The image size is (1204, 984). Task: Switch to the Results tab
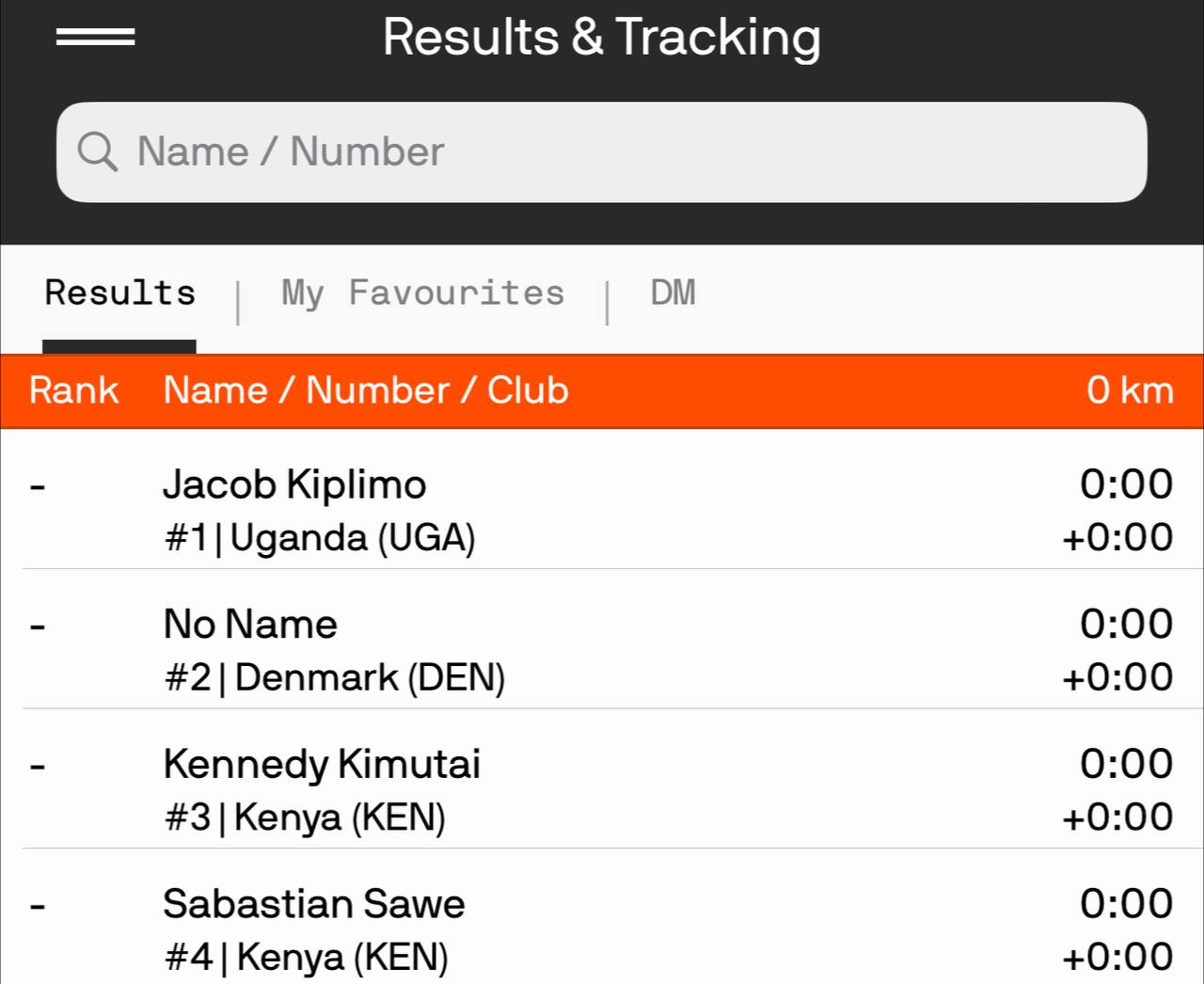click(x=119, y=294)
